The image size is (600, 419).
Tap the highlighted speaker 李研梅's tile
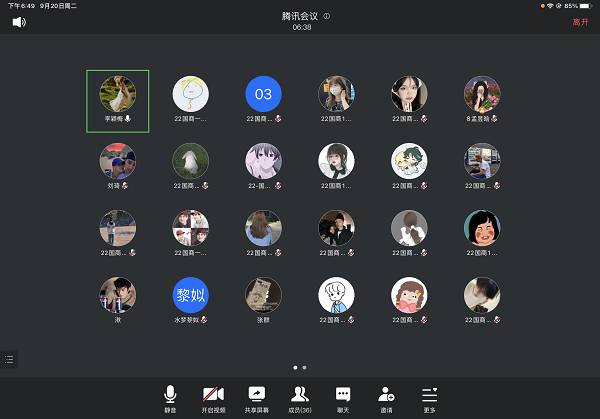118,101
